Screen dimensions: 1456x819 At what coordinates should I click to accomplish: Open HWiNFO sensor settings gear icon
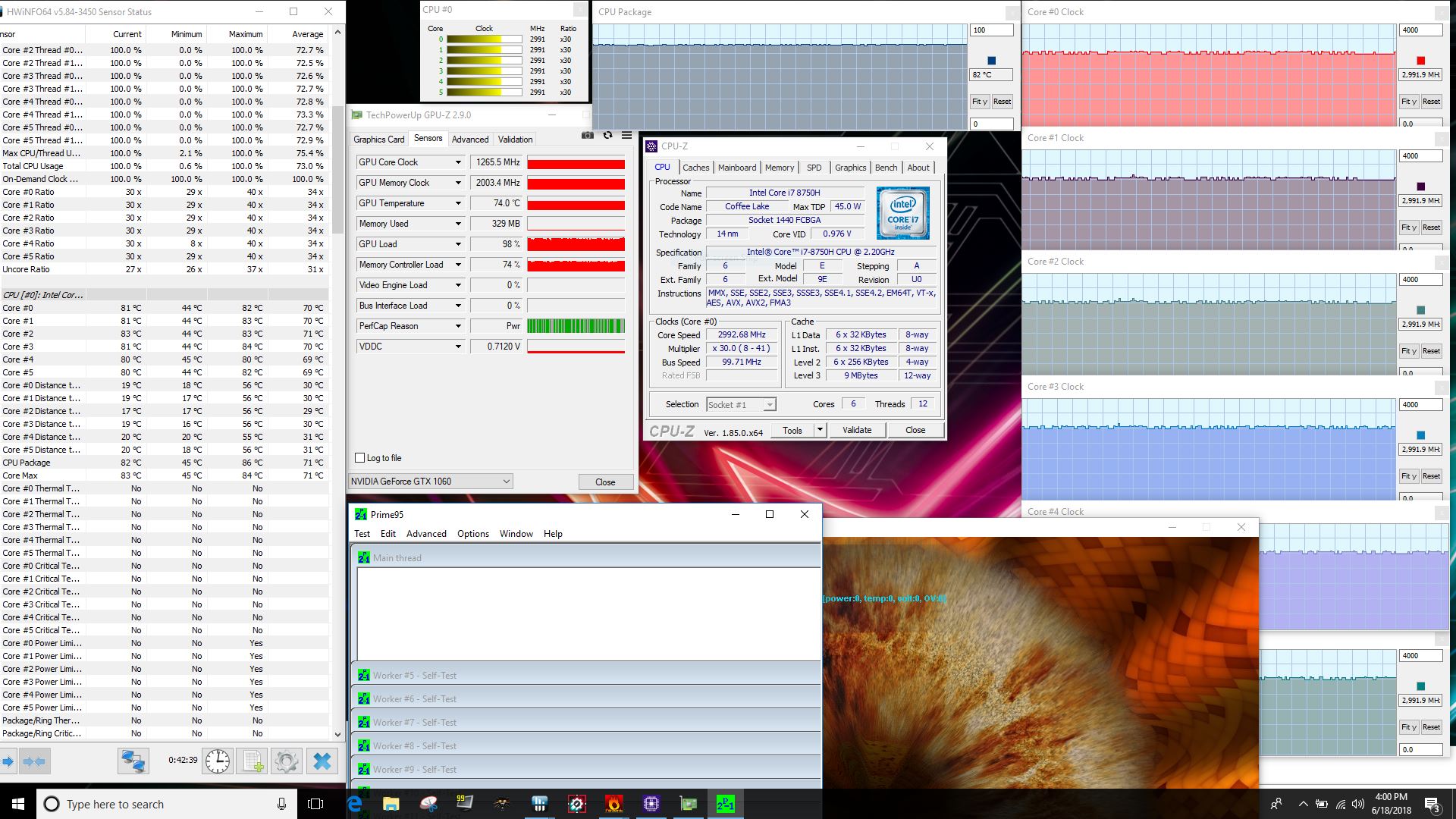(x=287, y=761)
